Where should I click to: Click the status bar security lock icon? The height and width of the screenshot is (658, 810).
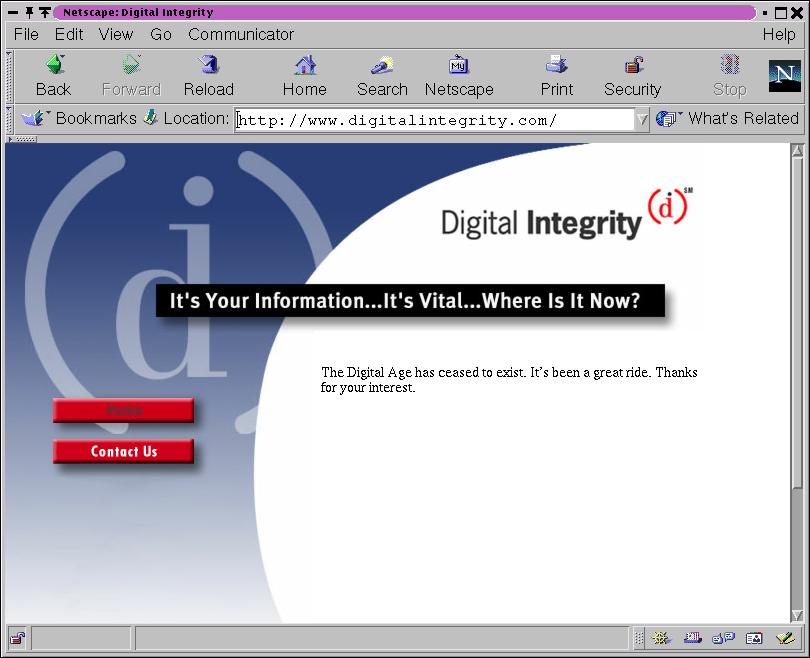coord(18,638)
